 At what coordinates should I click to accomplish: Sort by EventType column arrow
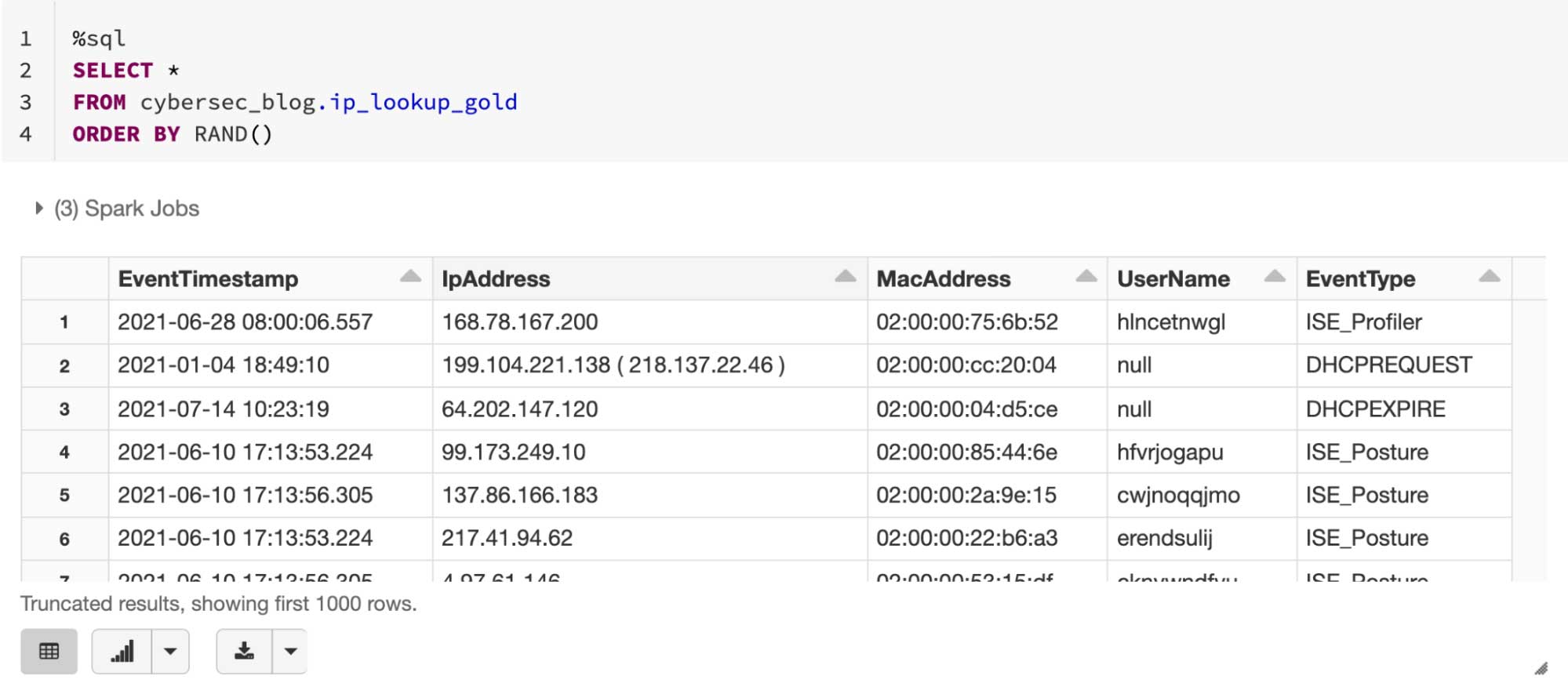pyautogui.click(x=1489, y=277)
